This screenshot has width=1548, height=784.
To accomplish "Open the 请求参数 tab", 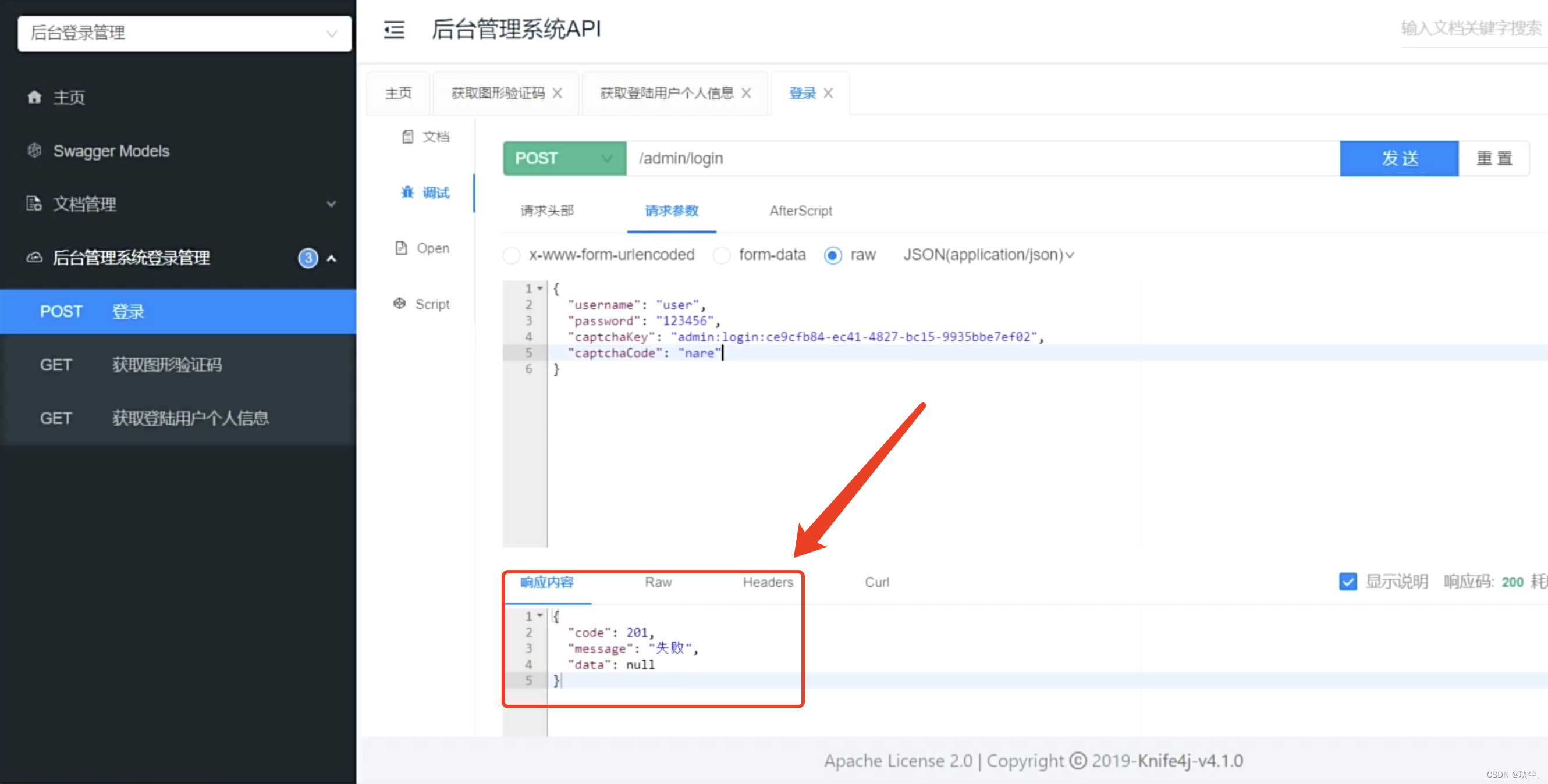I will (x=671, y=211).
